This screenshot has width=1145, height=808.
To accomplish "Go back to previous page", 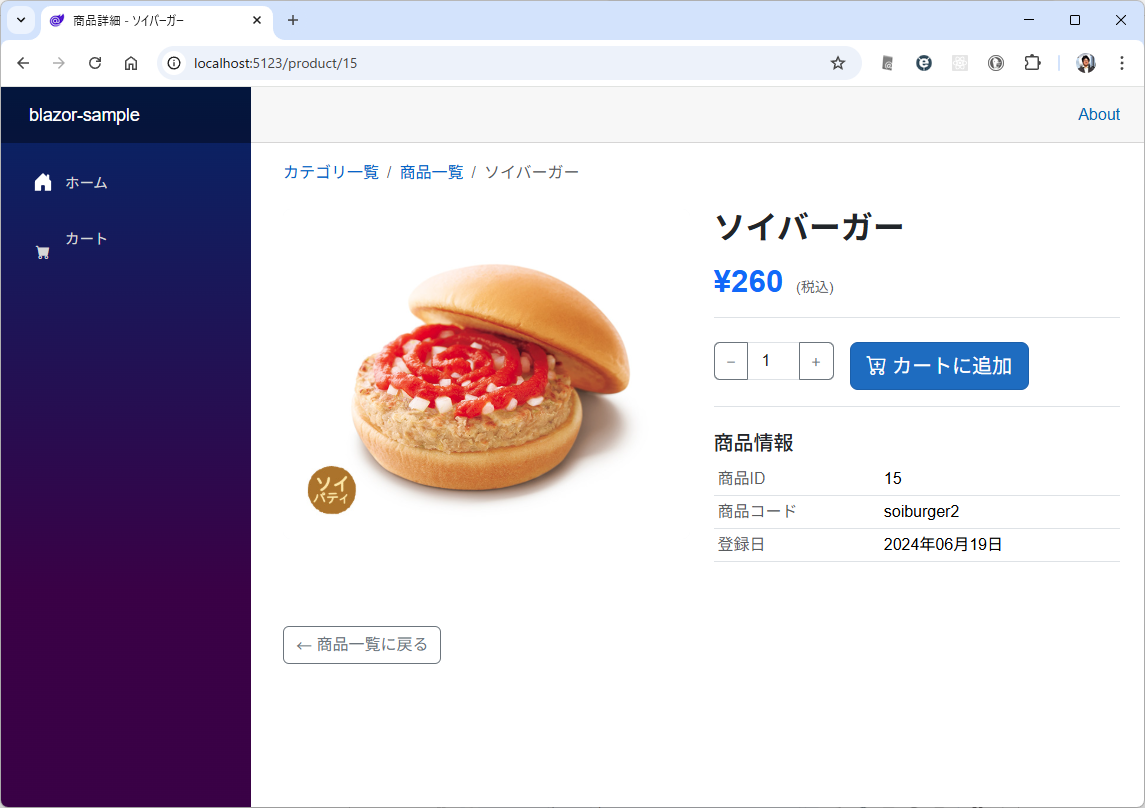I will click(x=23, y=64).
